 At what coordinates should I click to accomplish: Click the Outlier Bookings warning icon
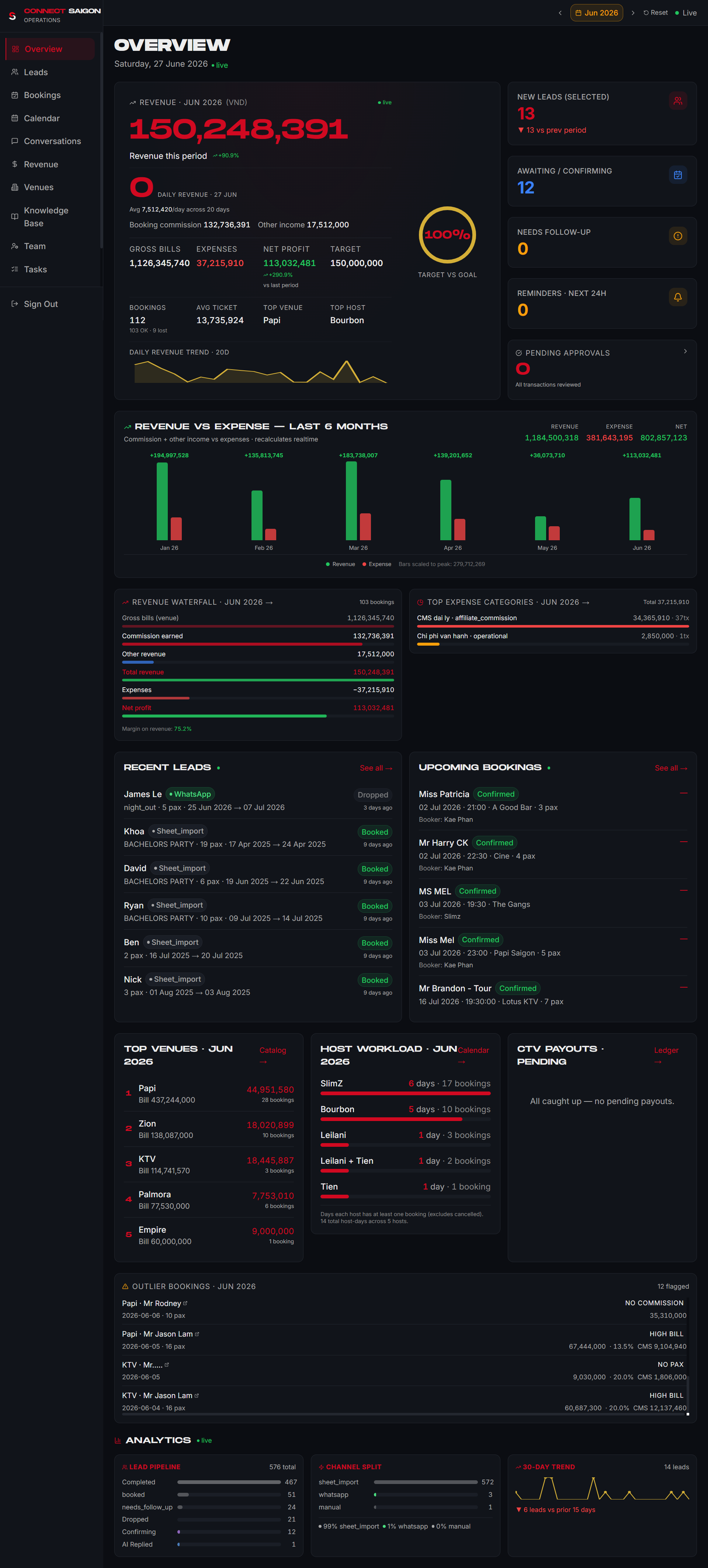tap(125, 1286)
